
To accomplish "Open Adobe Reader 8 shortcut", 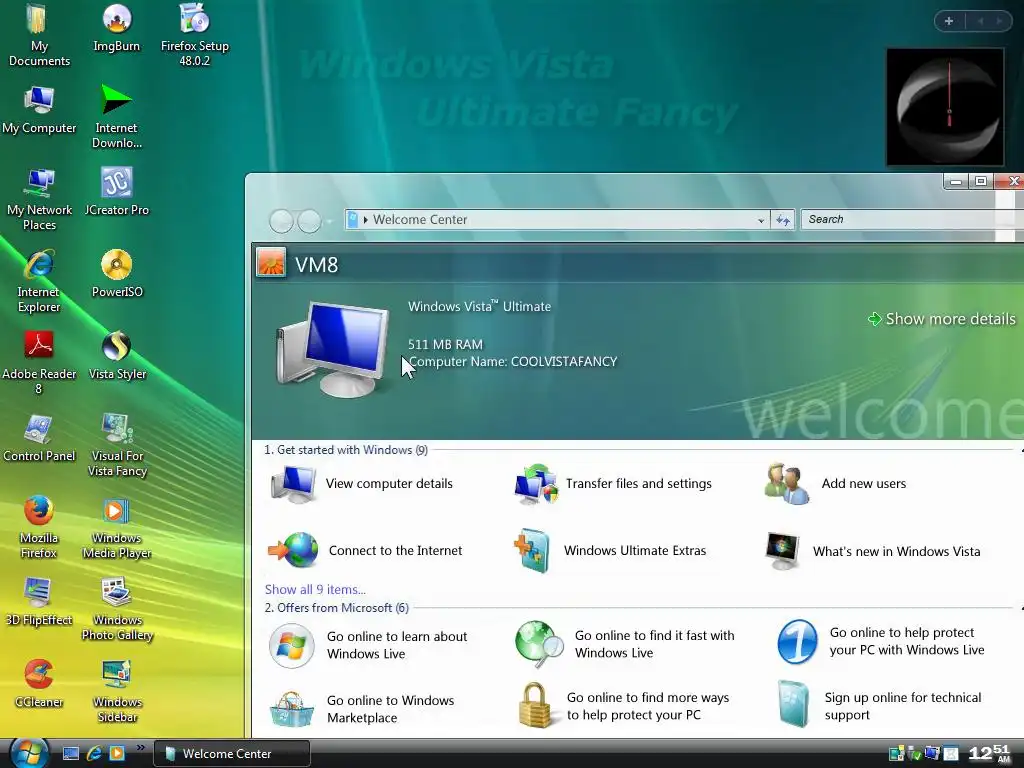I will 39,364.
